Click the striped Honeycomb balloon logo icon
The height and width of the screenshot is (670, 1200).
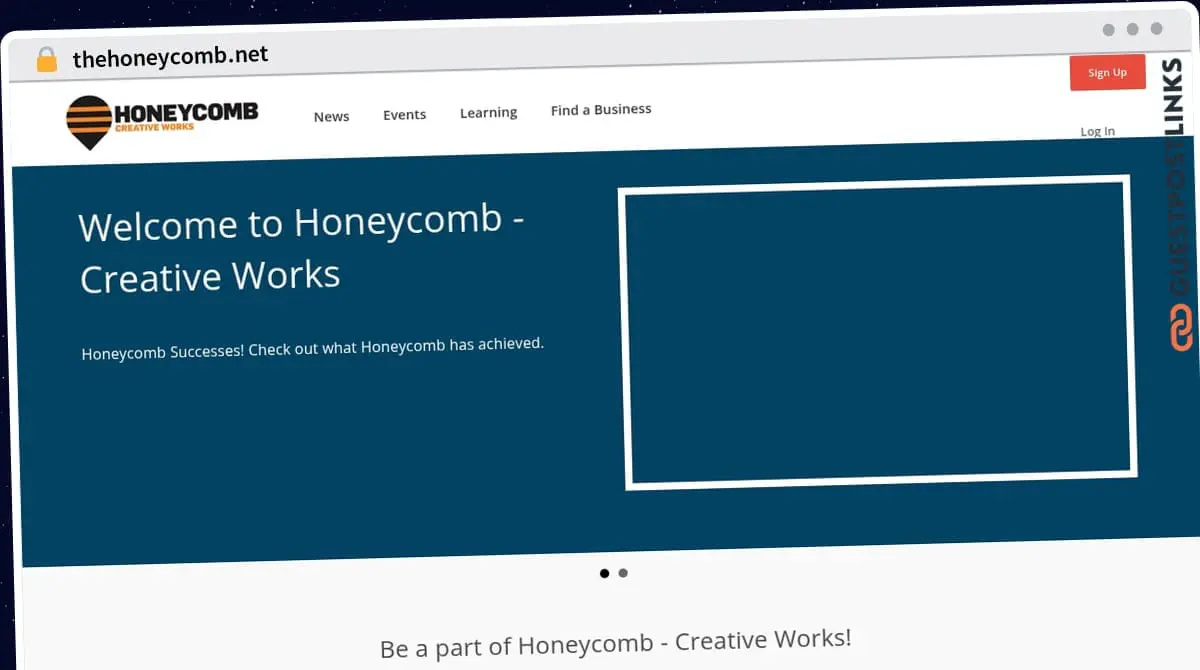point(88,121)
